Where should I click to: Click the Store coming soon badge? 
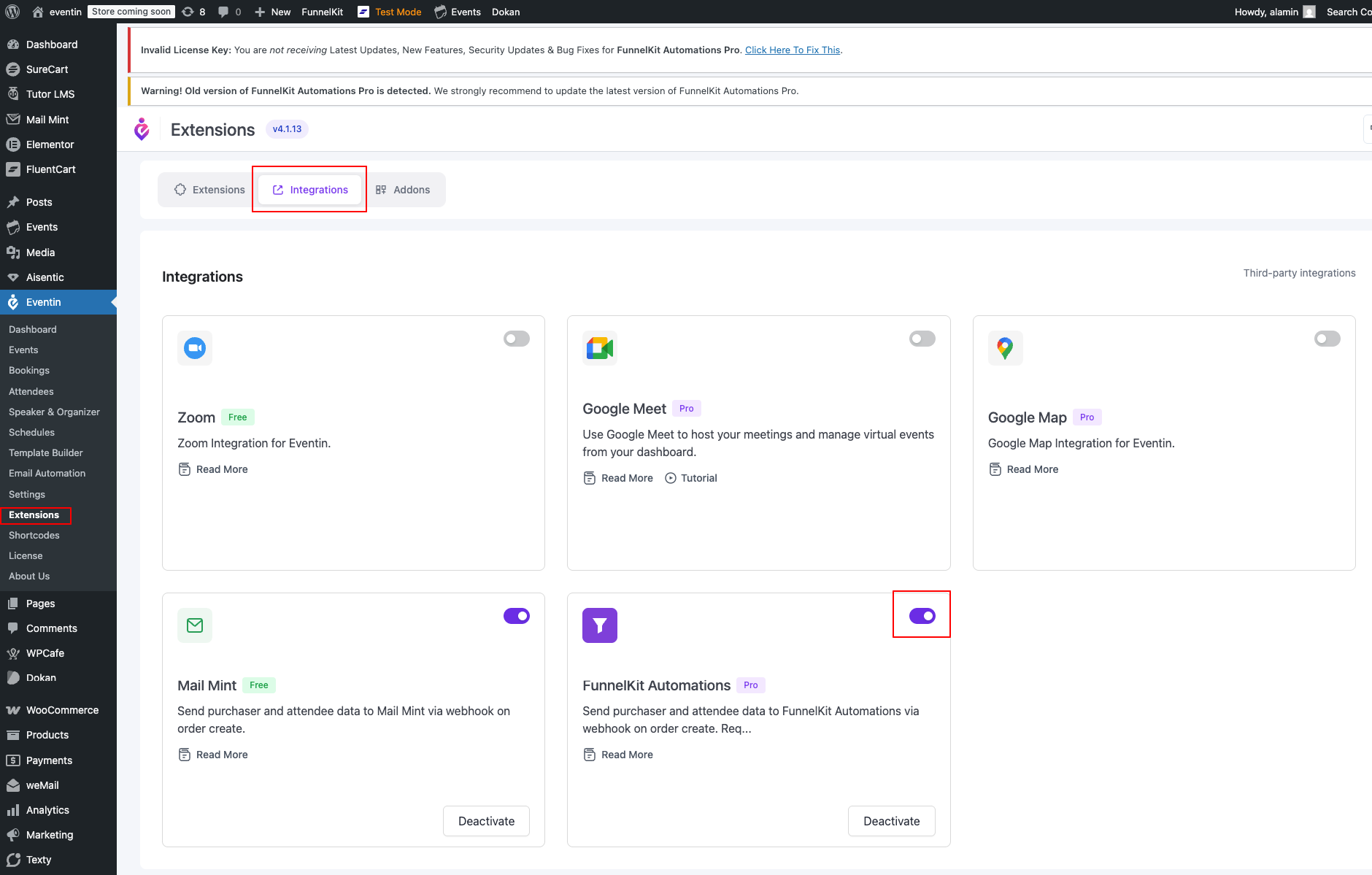[x=131, y=12]
